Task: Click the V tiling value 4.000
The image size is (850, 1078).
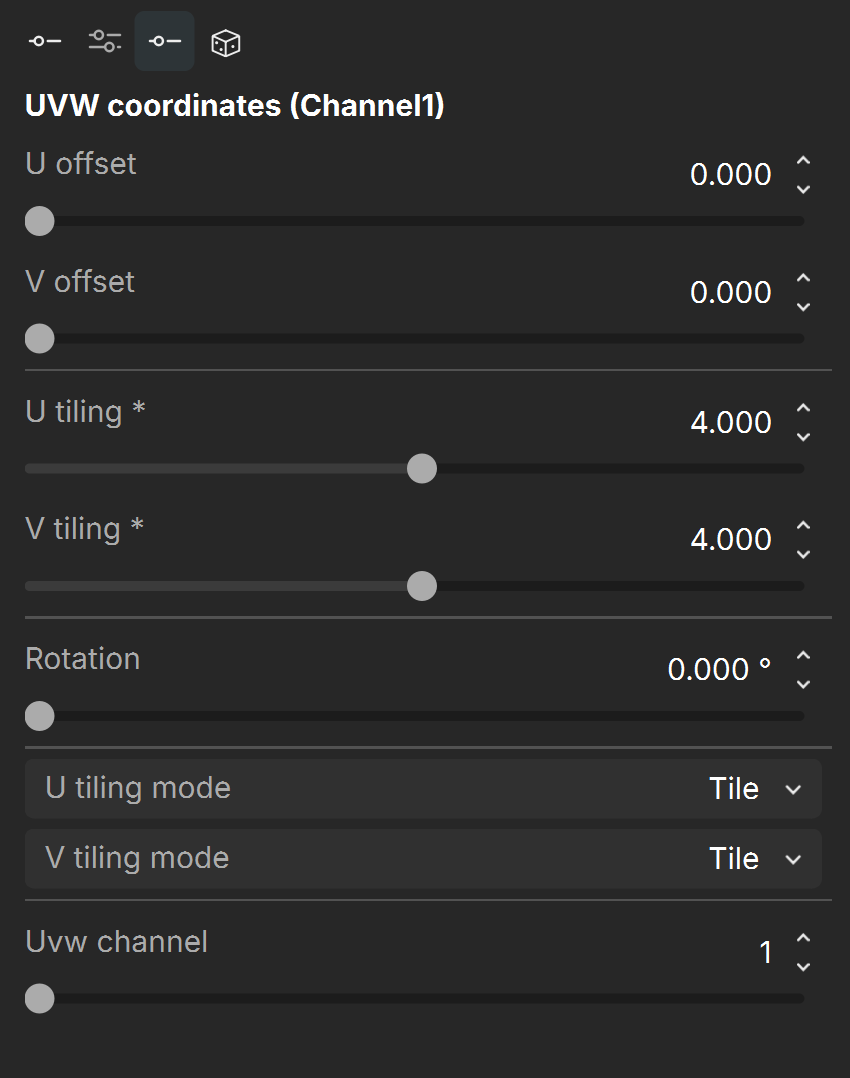Action: click(x=730, y=540)
